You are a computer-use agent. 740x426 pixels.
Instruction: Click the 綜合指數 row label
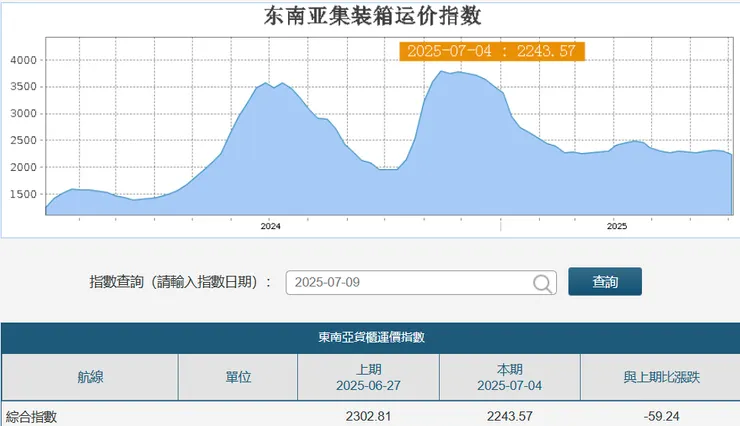pos(32,417)
